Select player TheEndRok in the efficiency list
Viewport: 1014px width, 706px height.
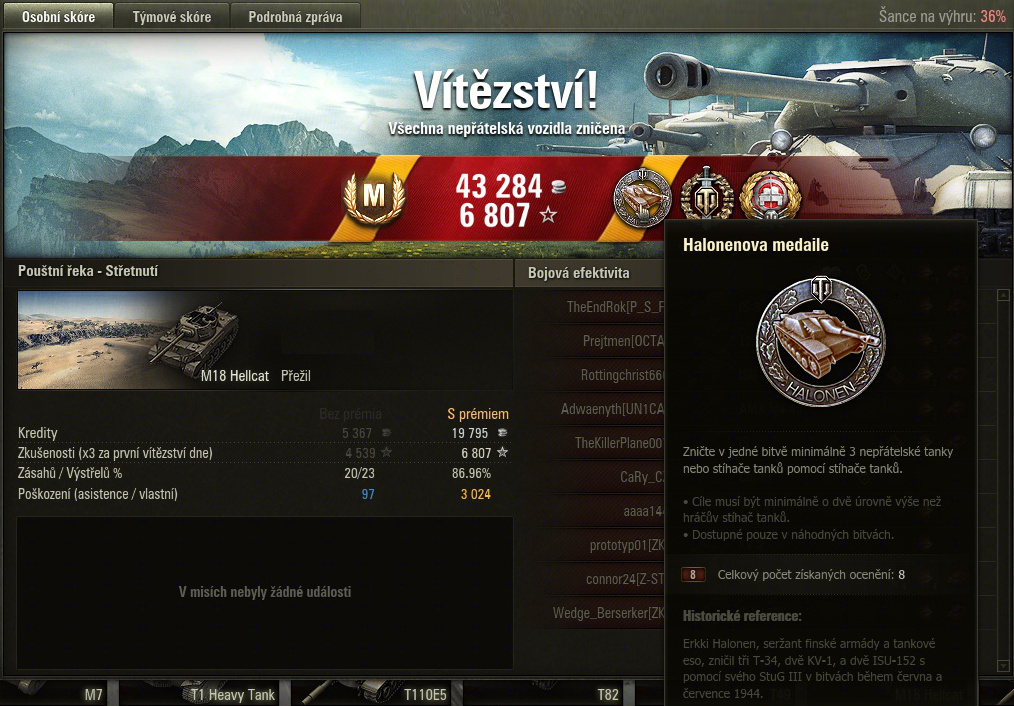(x=614, y=307)
